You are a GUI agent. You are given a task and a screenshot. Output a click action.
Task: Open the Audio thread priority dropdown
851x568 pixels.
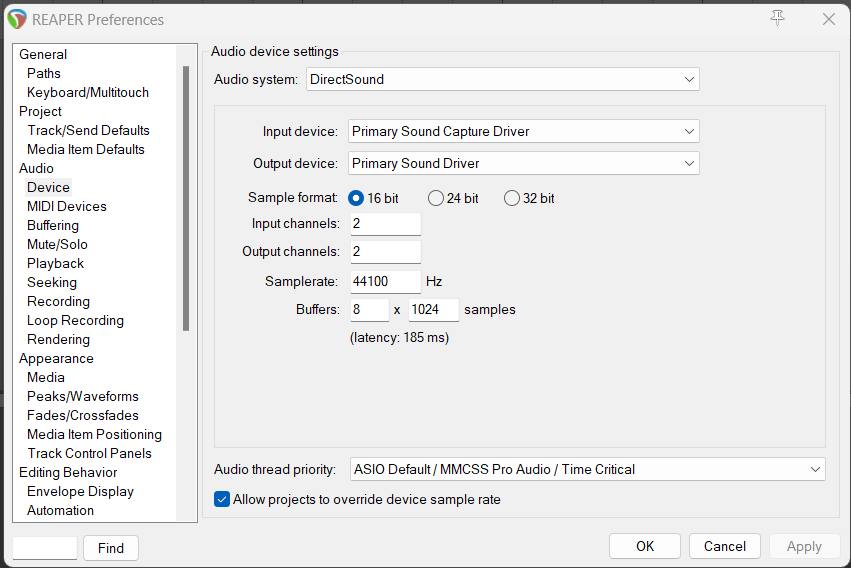coord(588,469)
